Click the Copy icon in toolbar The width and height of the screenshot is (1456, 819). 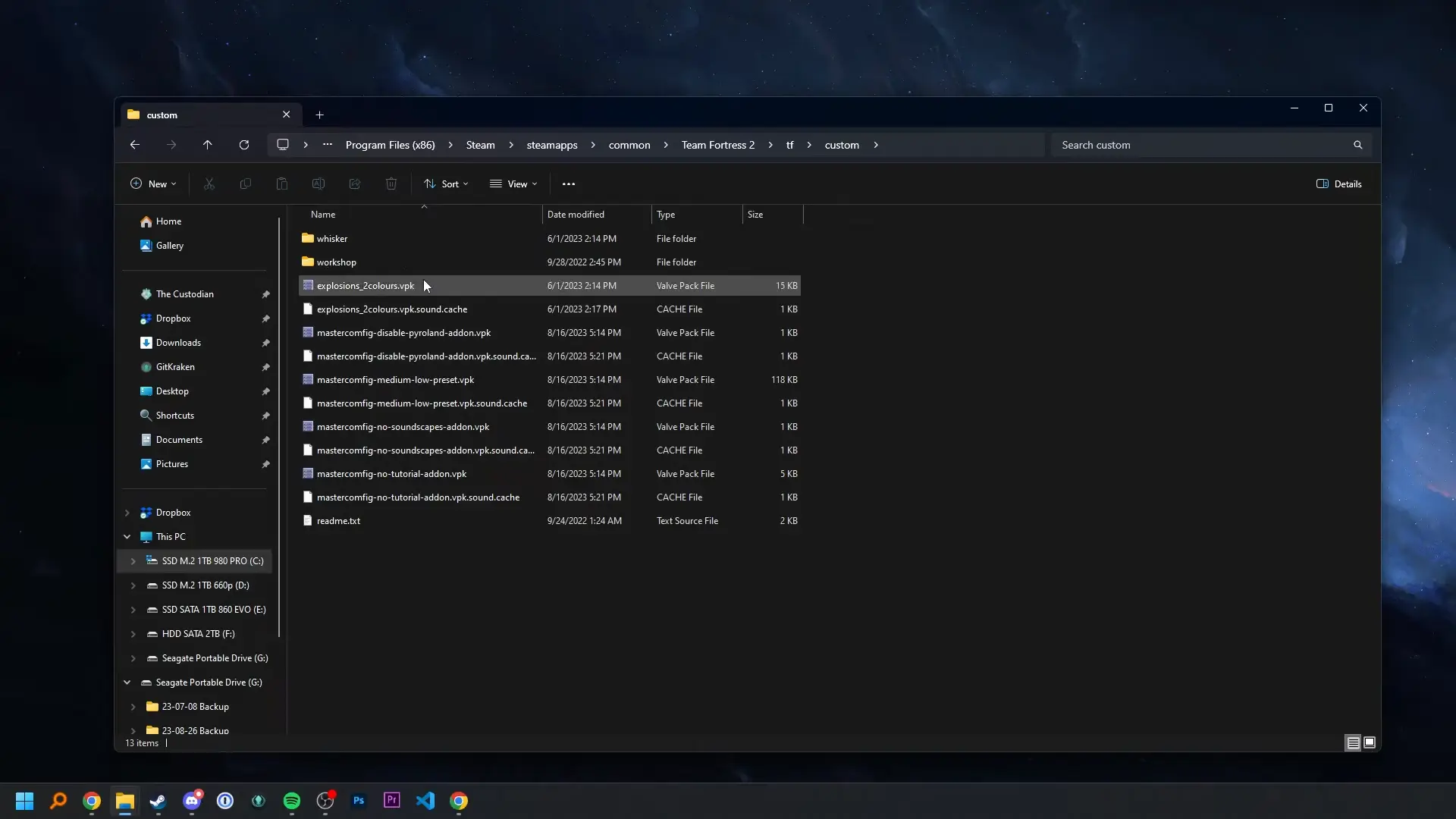coord(246,184)
